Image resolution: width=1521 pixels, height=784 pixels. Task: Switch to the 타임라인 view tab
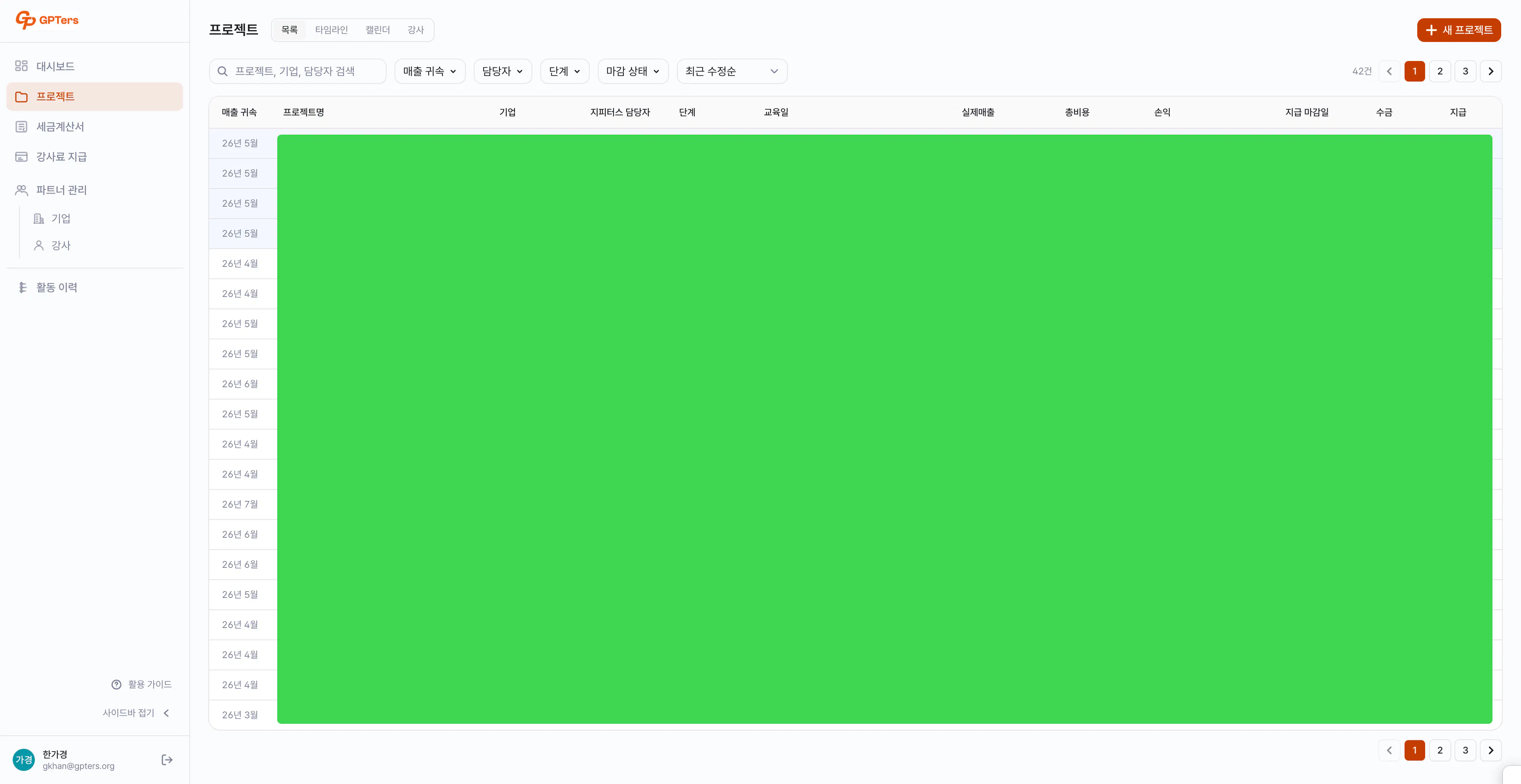(331, 30)
